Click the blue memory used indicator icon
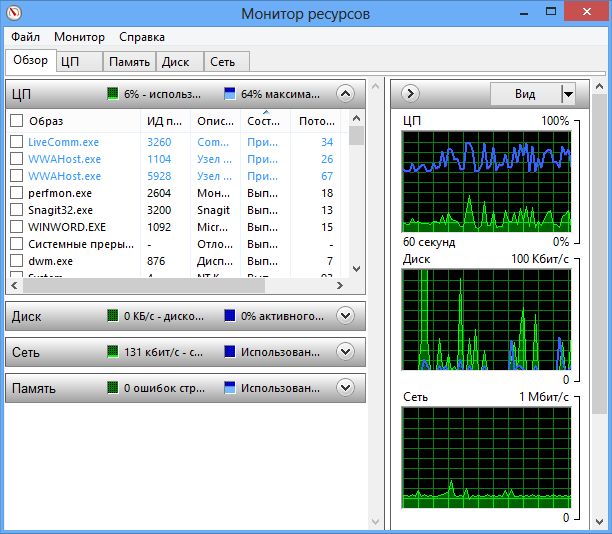612x534 pixels. pos(231,388)
